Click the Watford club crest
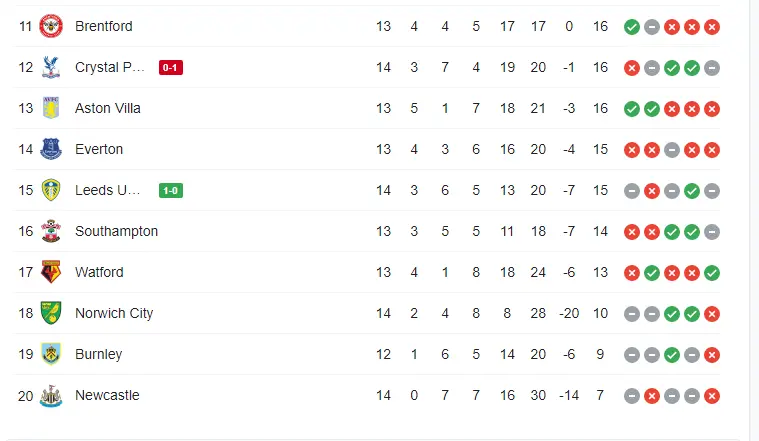This screenshot has width=759, height=441. coord(50,272)
